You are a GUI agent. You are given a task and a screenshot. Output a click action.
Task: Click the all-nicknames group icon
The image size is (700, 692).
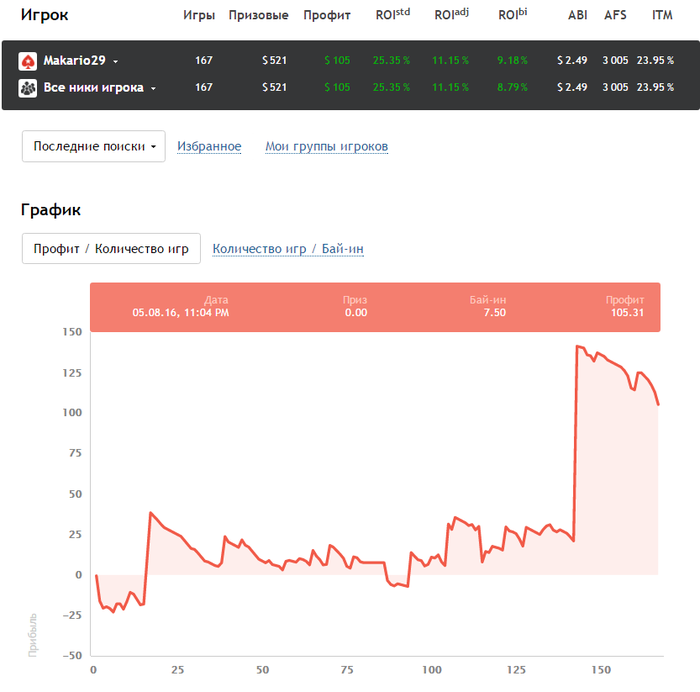28,88
